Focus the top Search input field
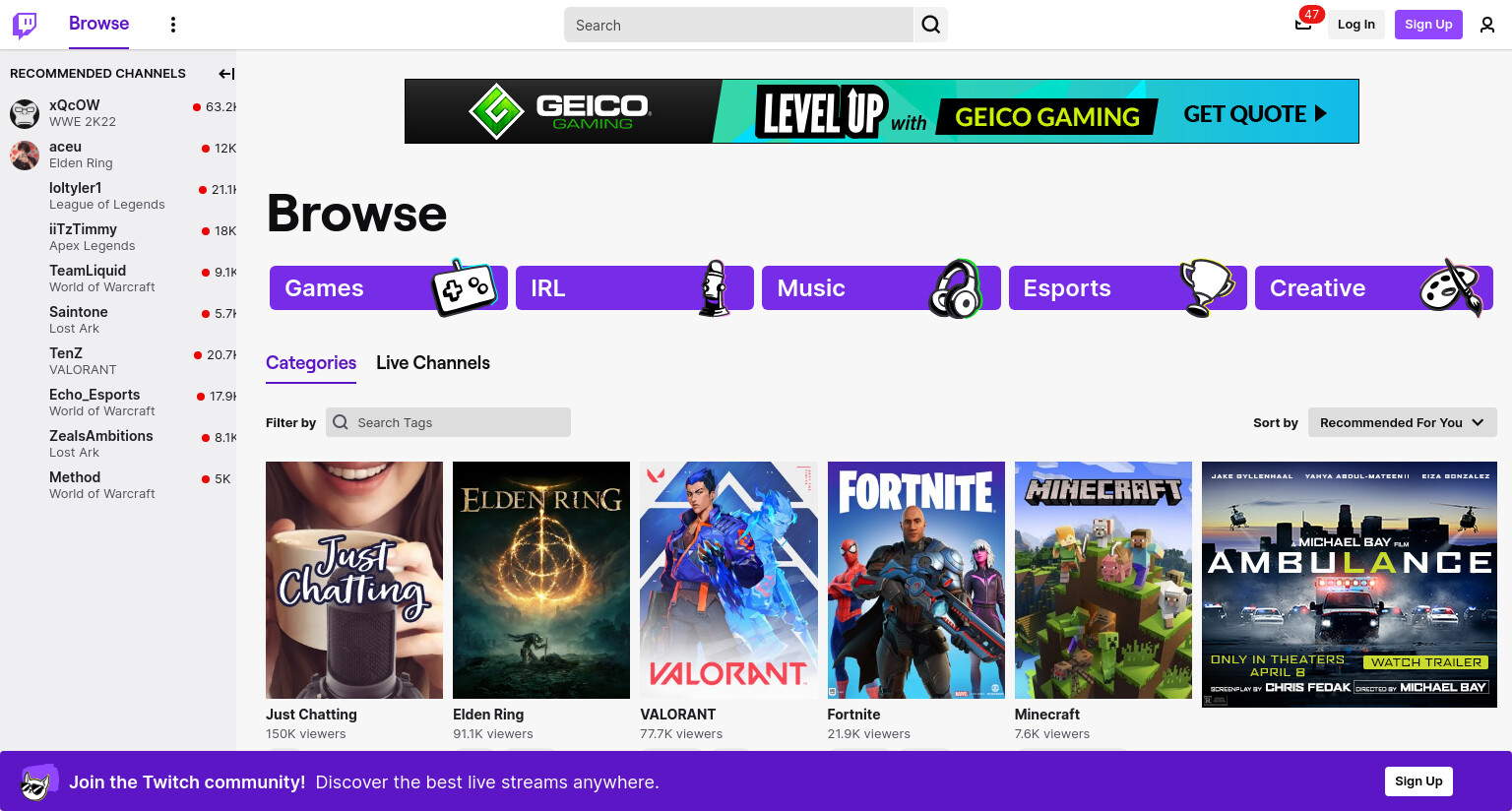The image size is (1512, 811). pyautogui.click(x=738, y=25)
